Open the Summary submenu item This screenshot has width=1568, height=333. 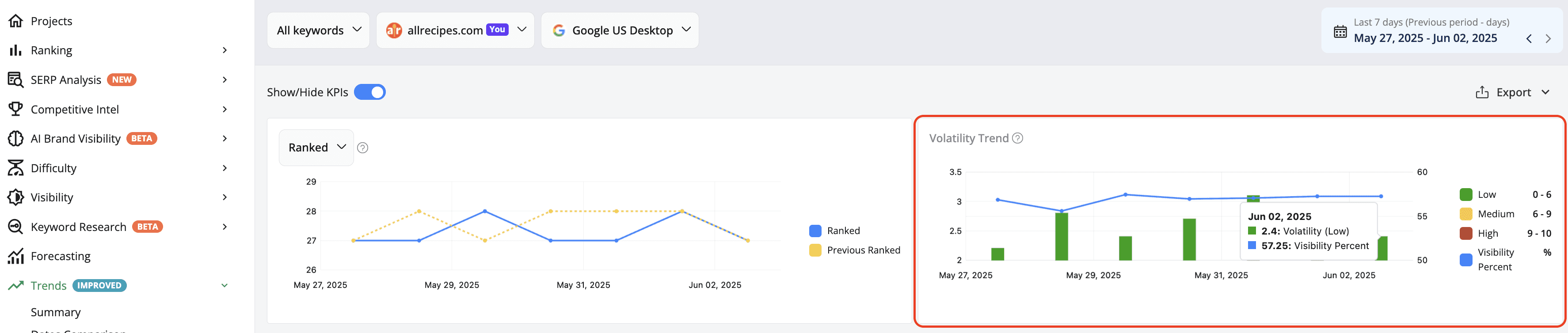point(55,312)
